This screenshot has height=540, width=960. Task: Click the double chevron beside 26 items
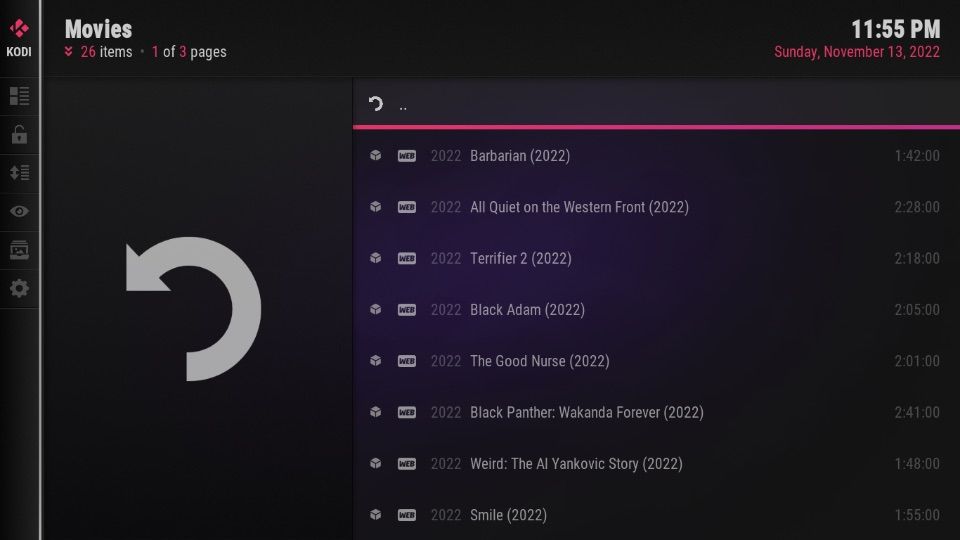(x=69, y=51)
